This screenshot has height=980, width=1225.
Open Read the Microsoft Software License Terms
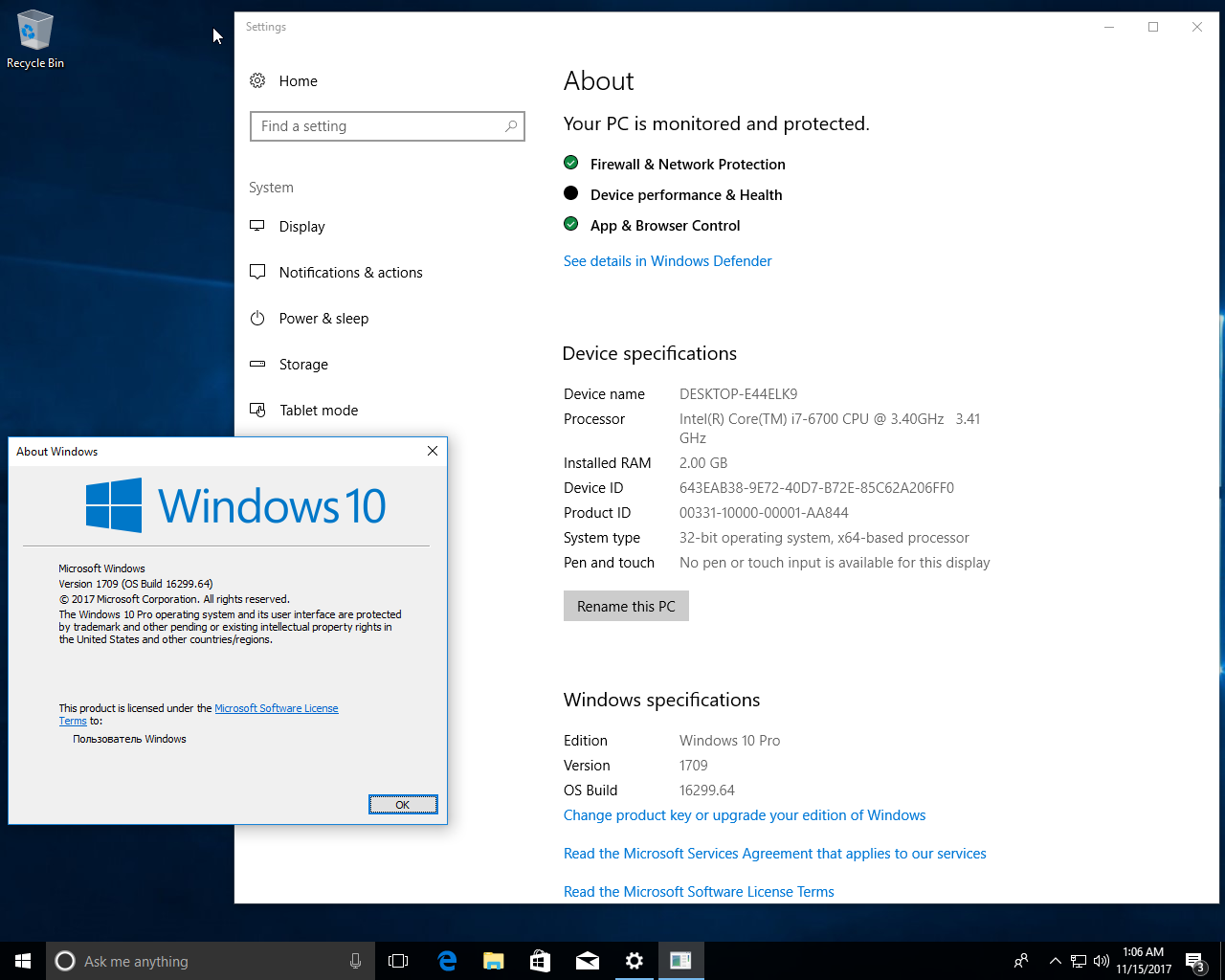click(699, 892)
